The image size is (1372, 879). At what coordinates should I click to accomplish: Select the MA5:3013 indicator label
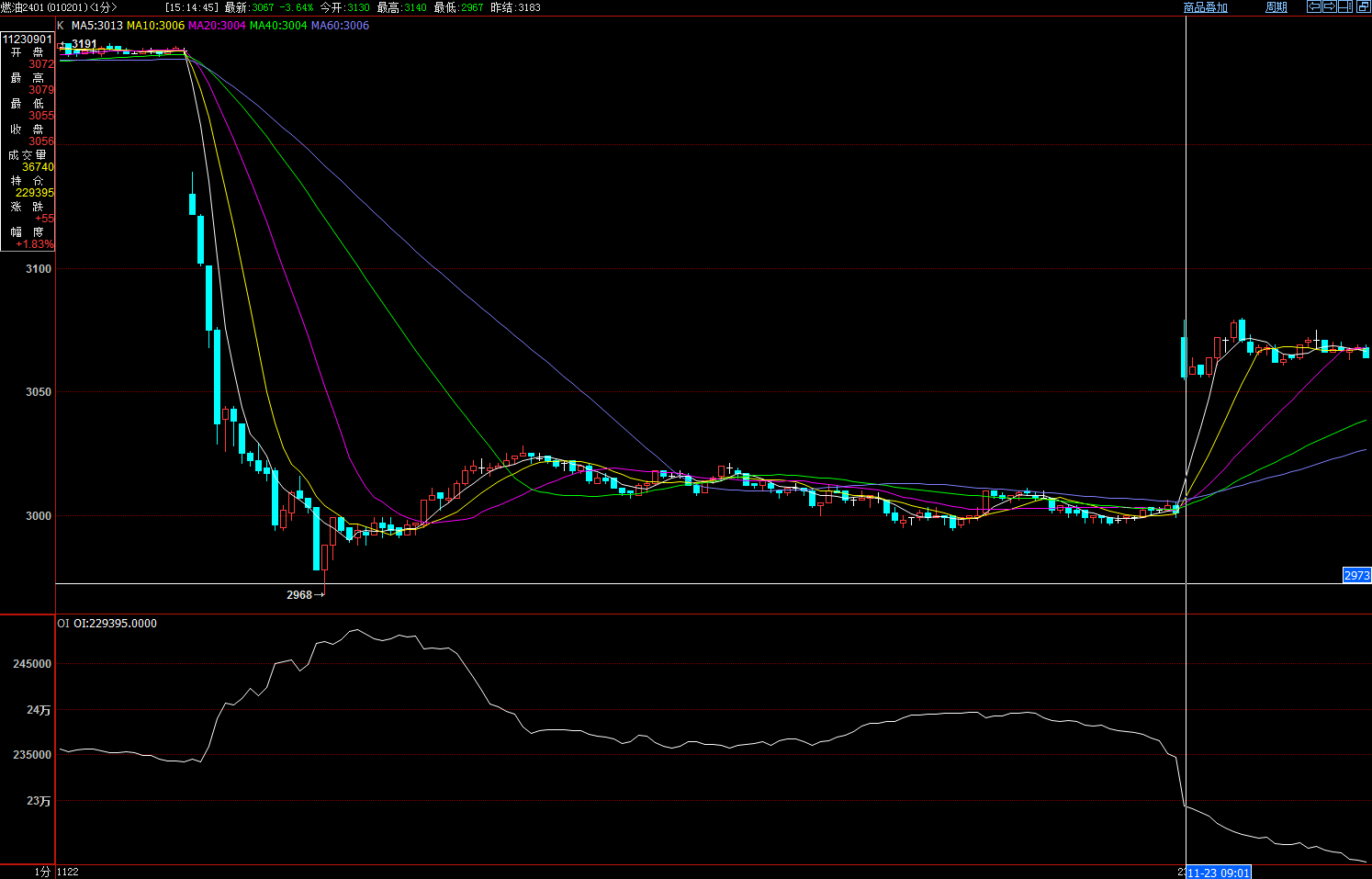pyautogui.click(x=96, y=26)
